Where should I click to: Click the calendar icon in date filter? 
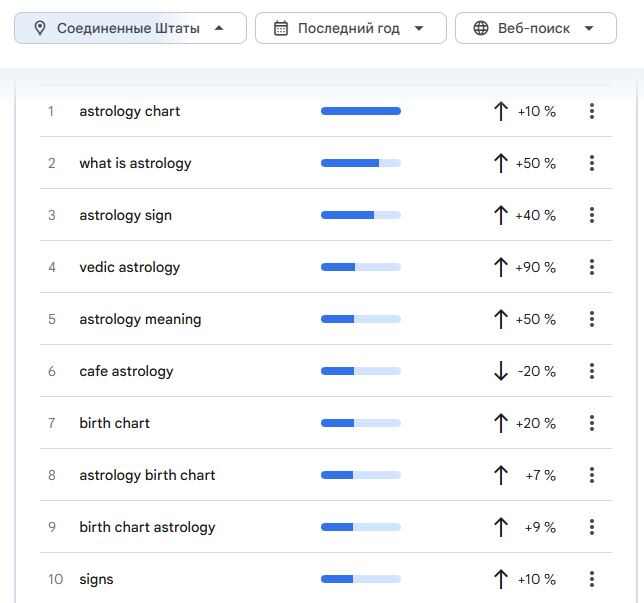tap(281, 28)
